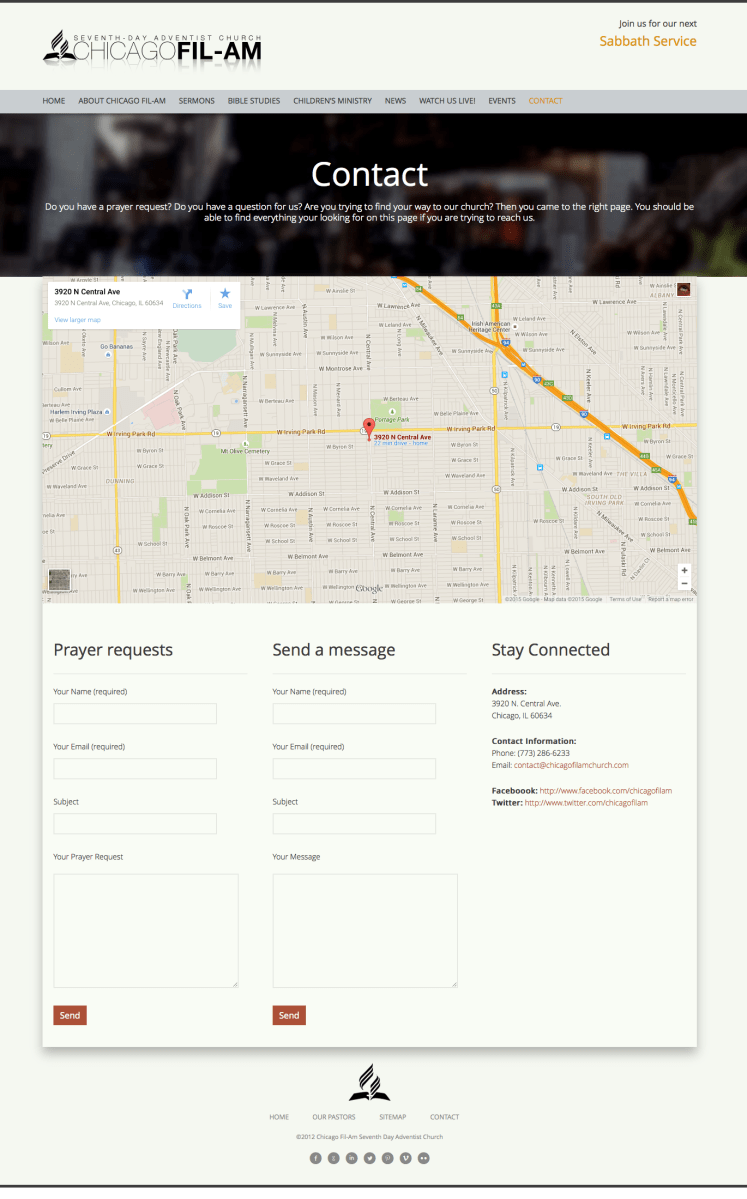Go to Children's Ministry page
The height and width of the screenshot is (1199, 747).
coord(332,101)
